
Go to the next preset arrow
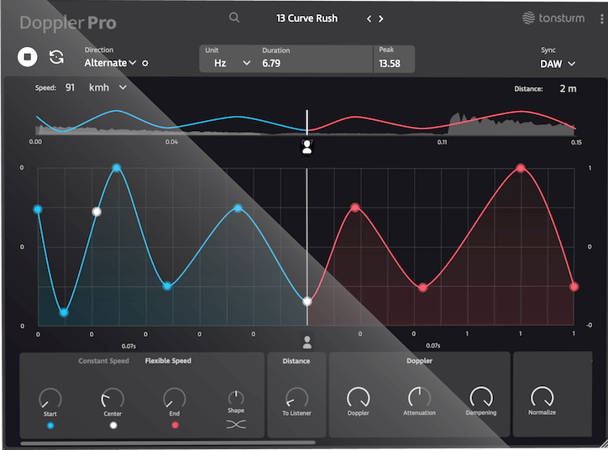(x=381, y=18)
